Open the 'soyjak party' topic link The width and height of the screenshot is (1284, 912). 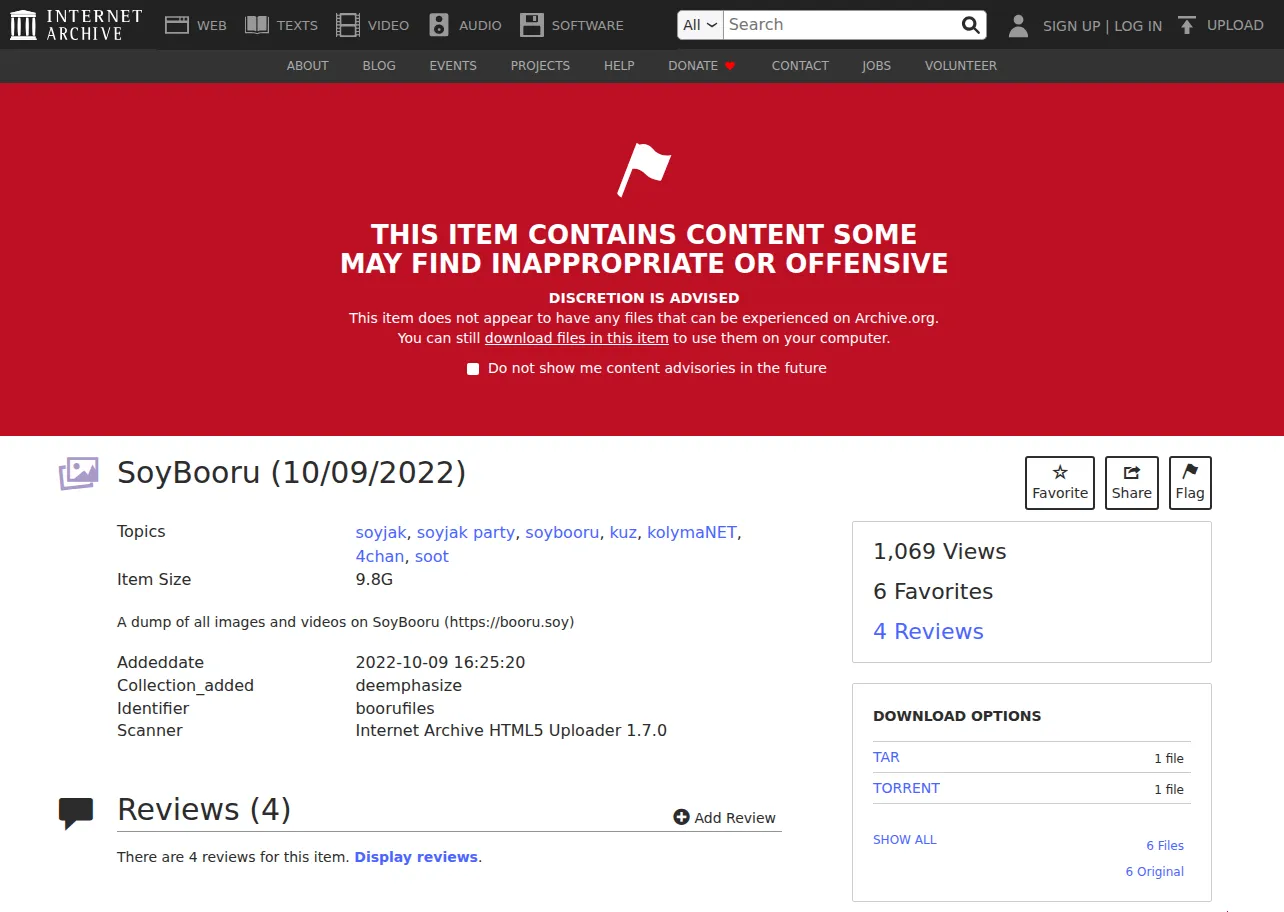[466, 532]
